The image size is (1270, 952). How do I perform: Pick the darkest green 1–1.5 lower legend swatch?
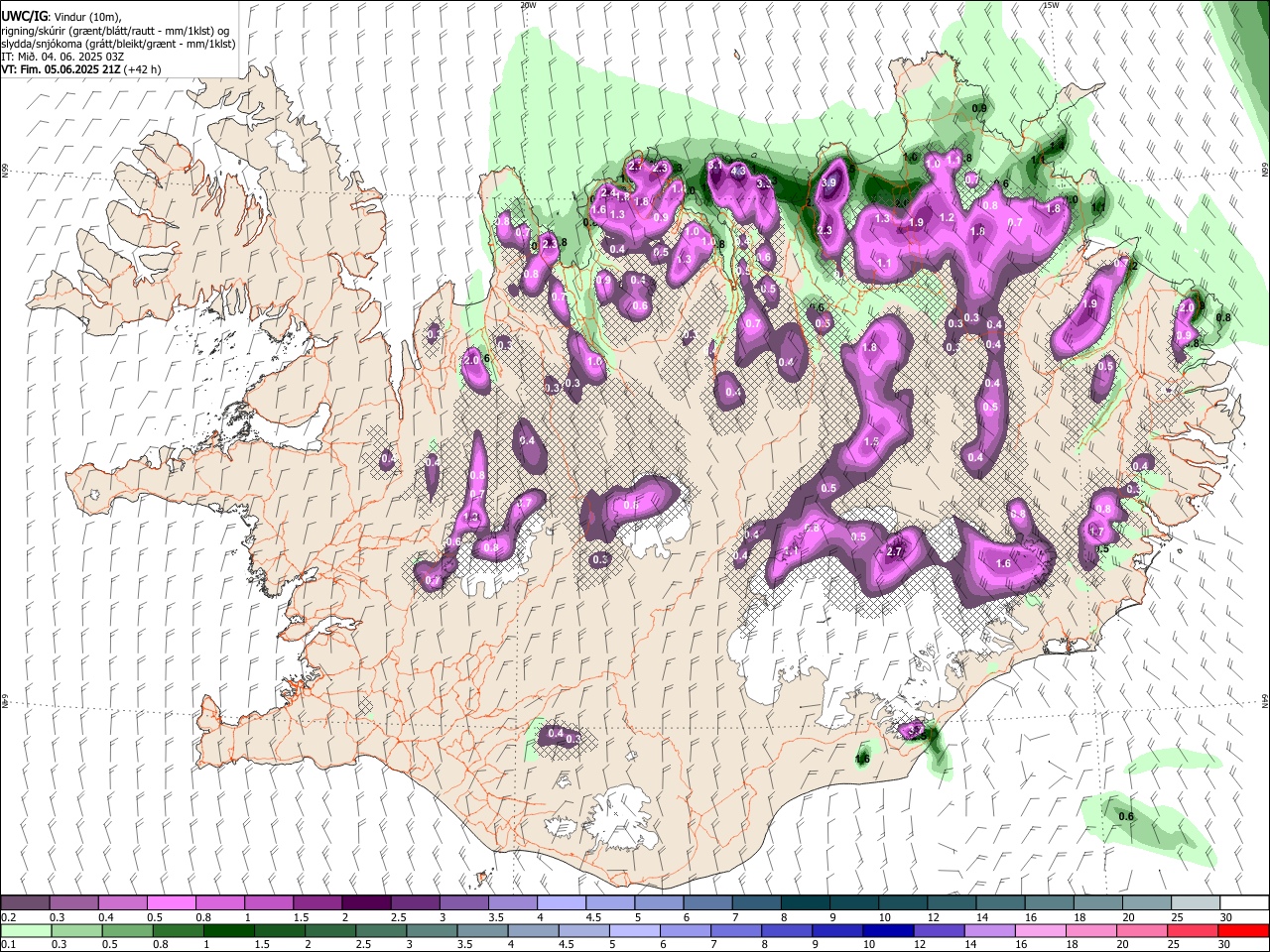tap(228, 930)
